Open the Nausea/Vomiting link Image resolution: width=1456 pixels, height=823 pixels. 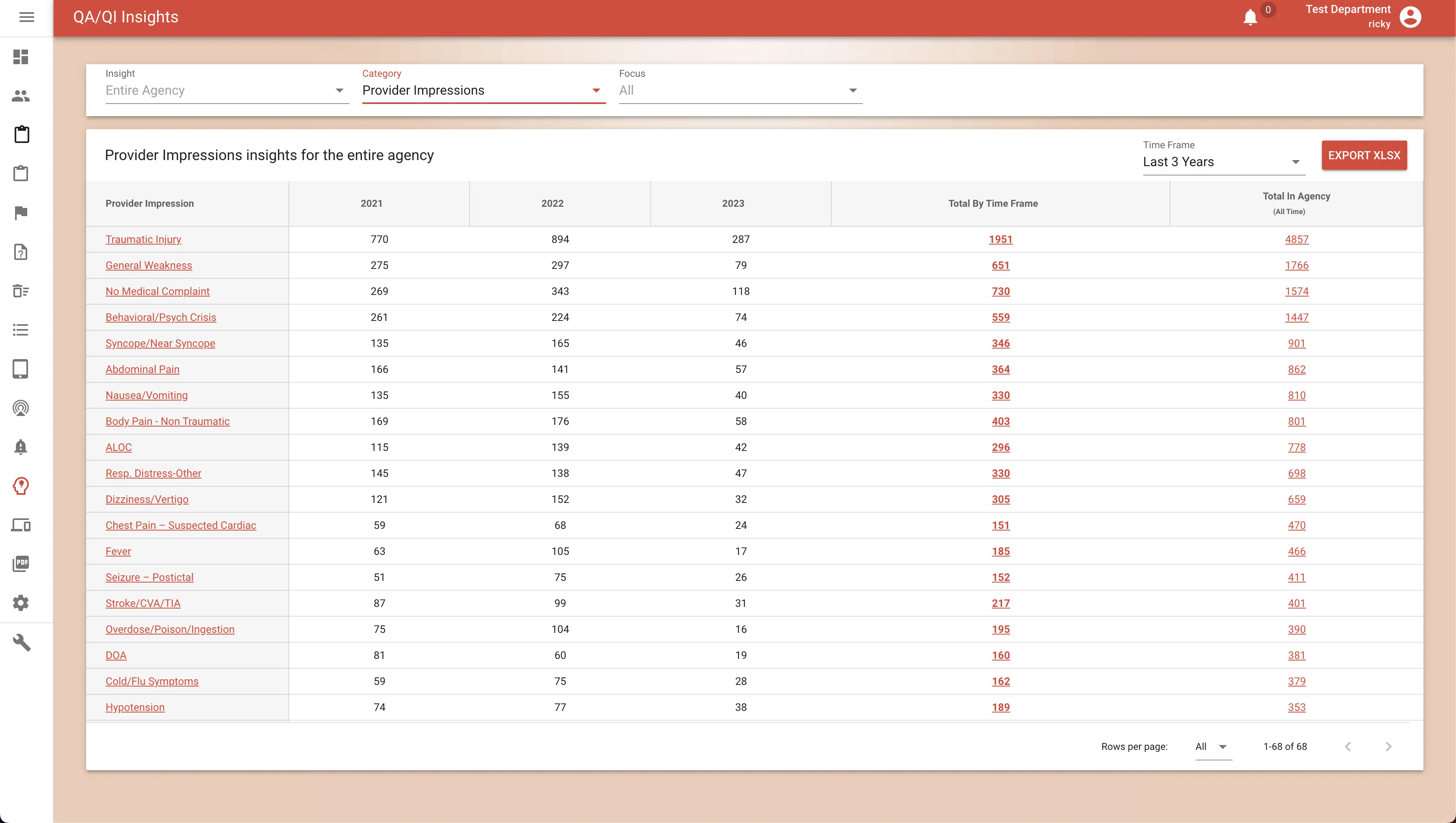(x=146, y=395)
